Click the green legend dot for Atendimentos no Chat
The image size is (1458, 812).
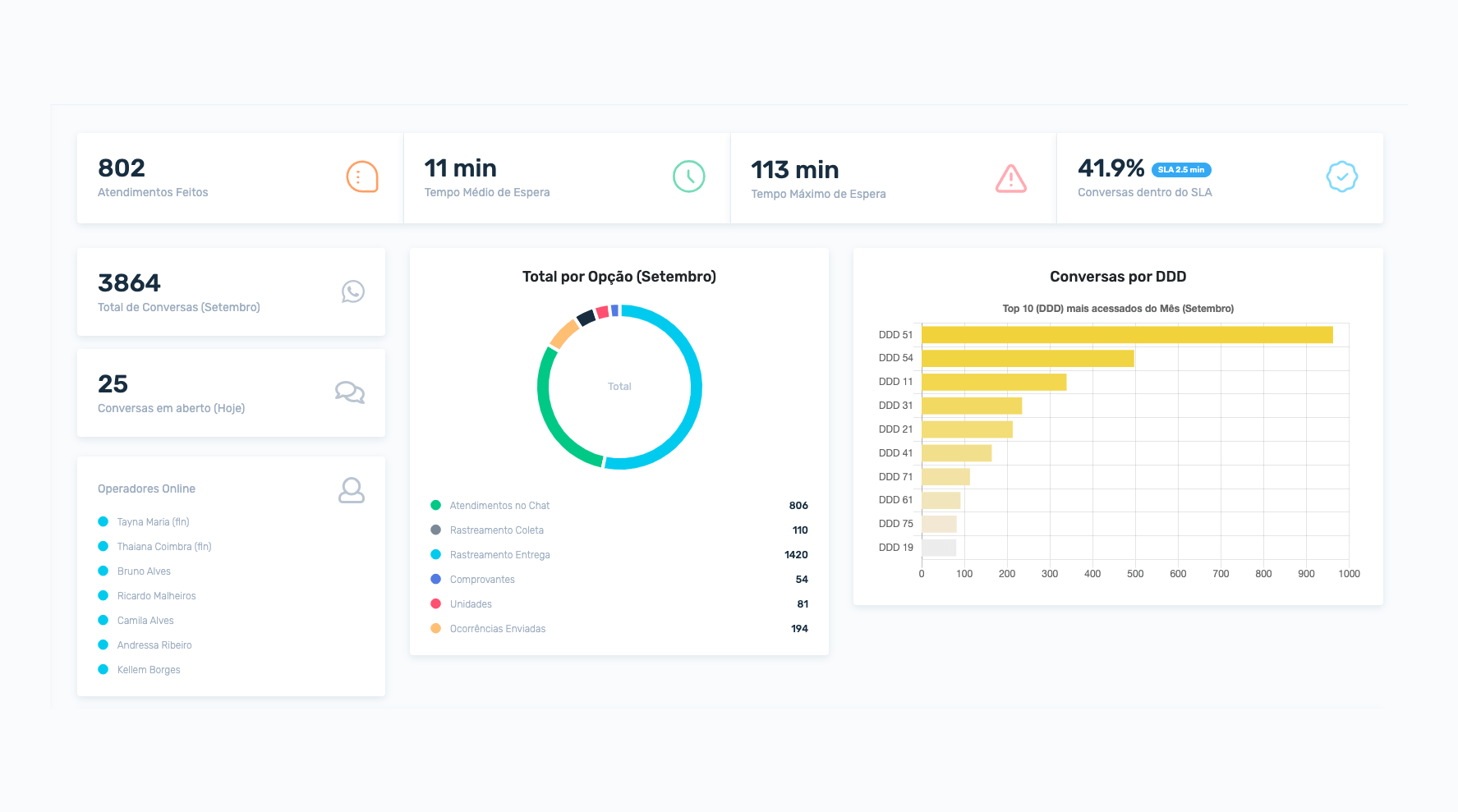point(435,506)
